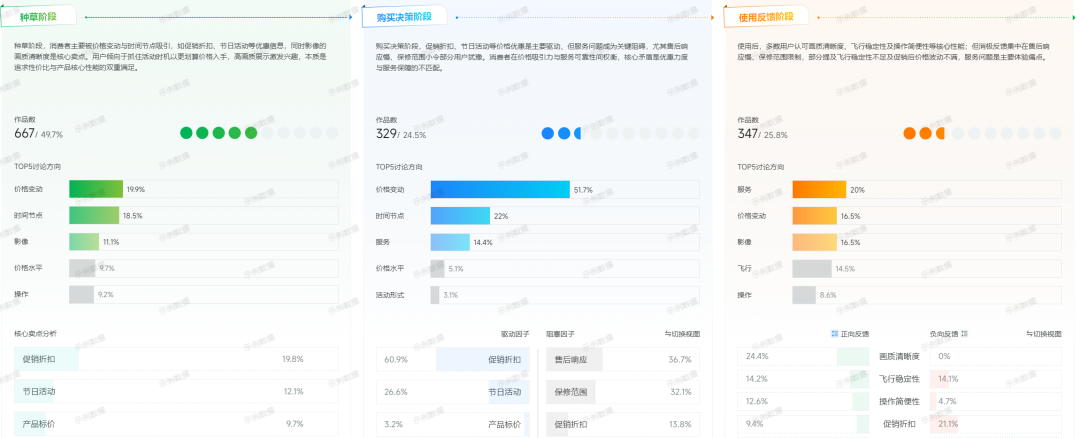Viewport: 1080px width, 438px height.
Task: Click the 画质清晰度 feedback label
Action: [x=899, y=356]
